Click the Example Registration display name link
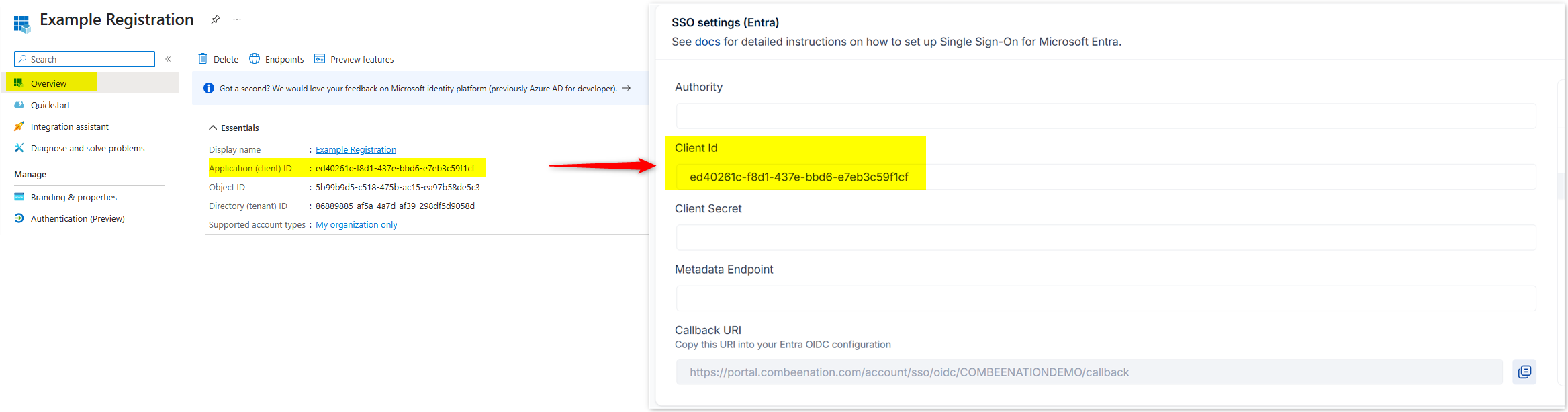This screenshot has height=412, width=1568. 356,149
